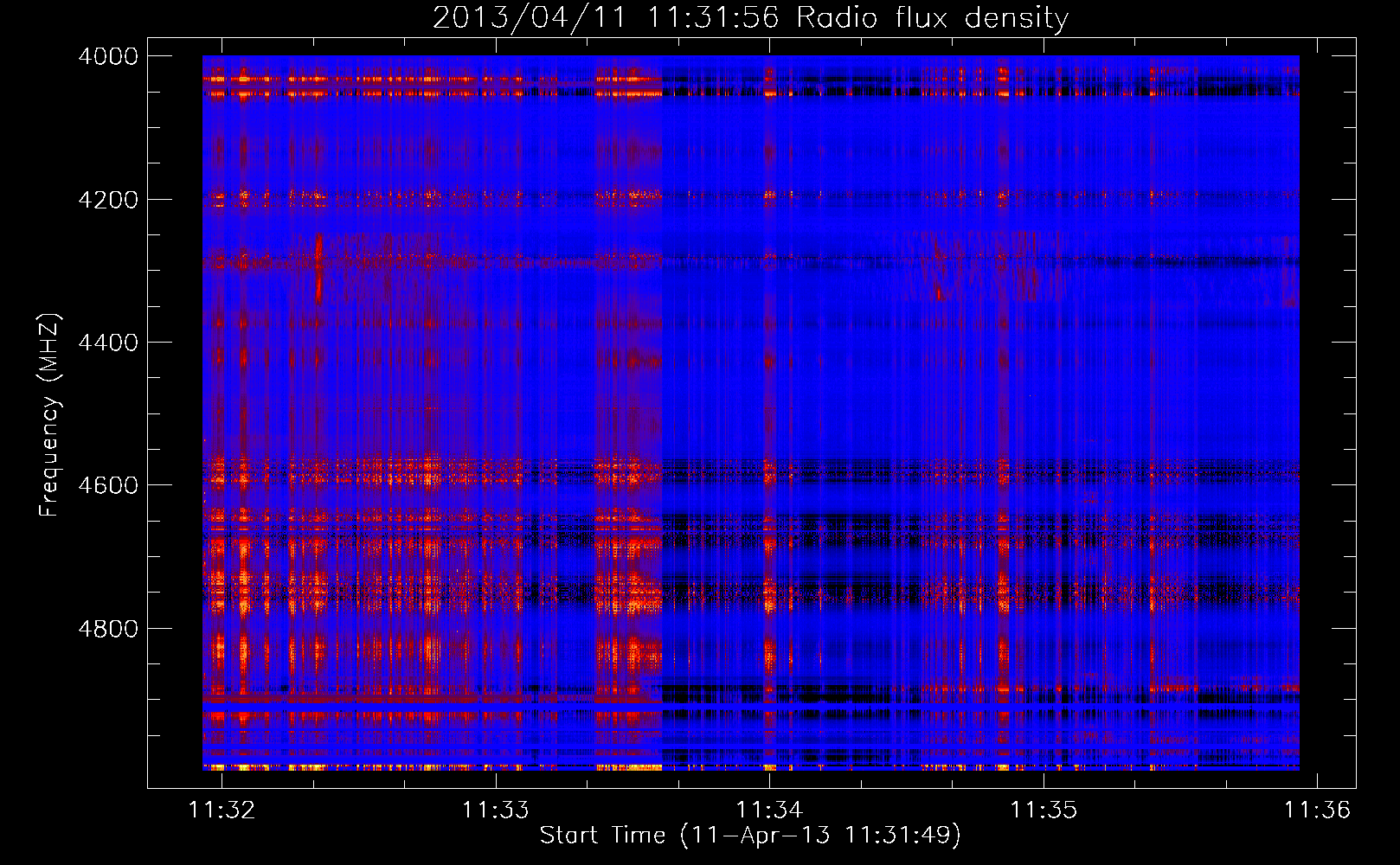Viewport: 1400px width, 865px height.
Task: Click the 4000 frequency tick label
Action: pyautogui.click(x=108, y=56)
